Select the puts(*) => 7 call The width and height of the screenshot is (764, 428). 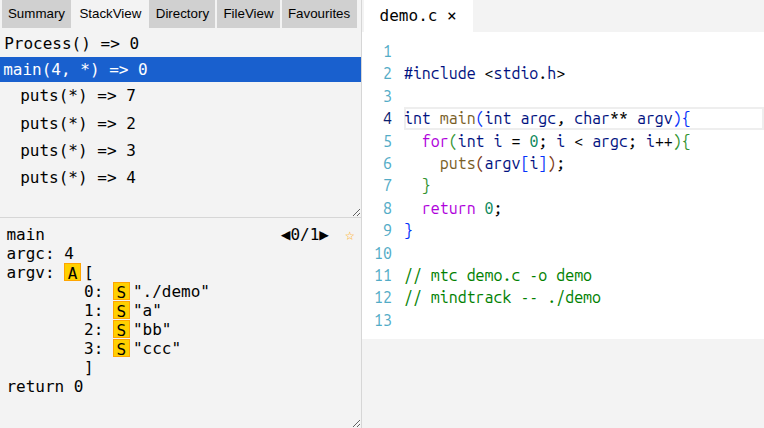pyautogui.click(x=78, y=96)
